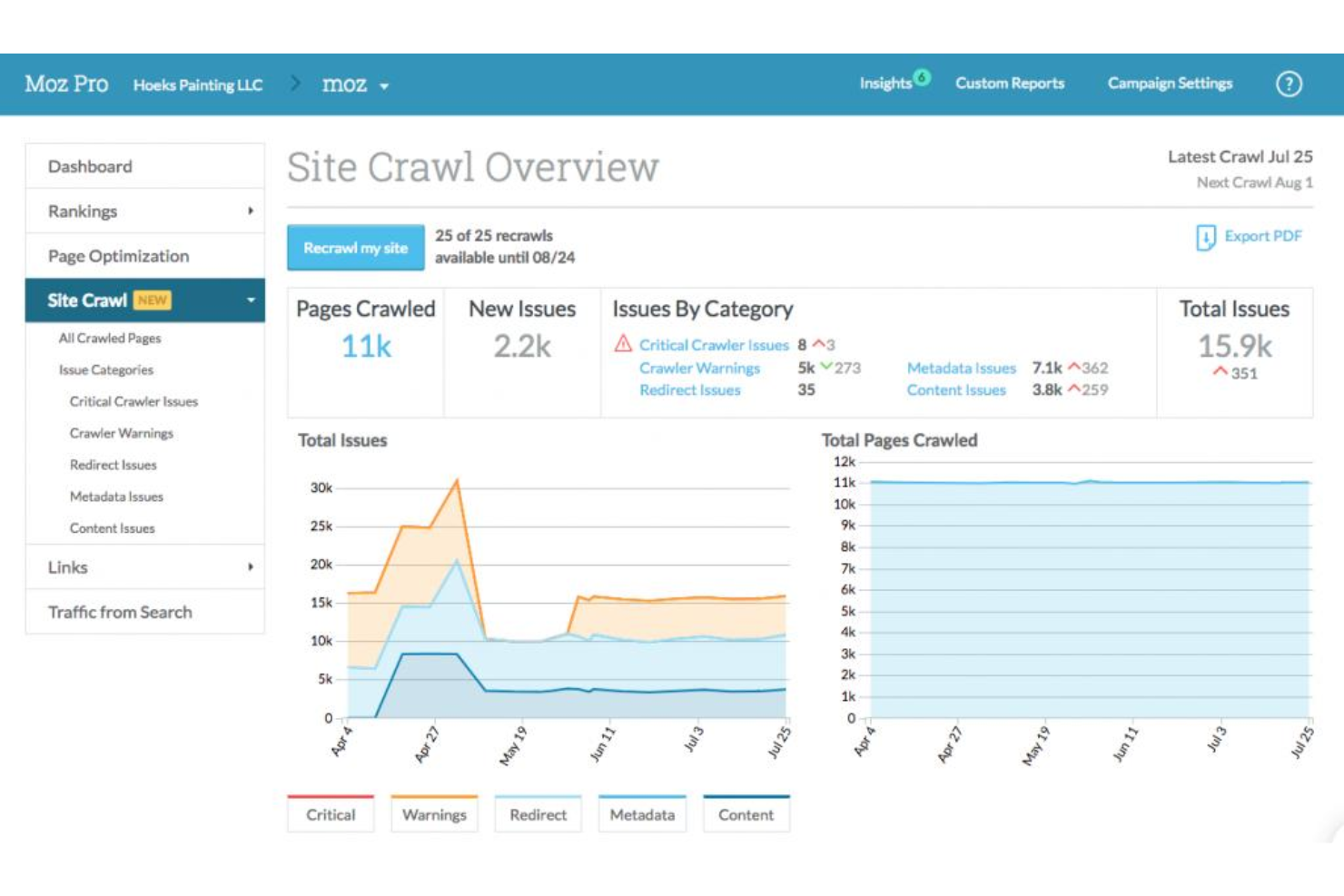Click the NEW badge beside Site Crawl

point(153,300)
